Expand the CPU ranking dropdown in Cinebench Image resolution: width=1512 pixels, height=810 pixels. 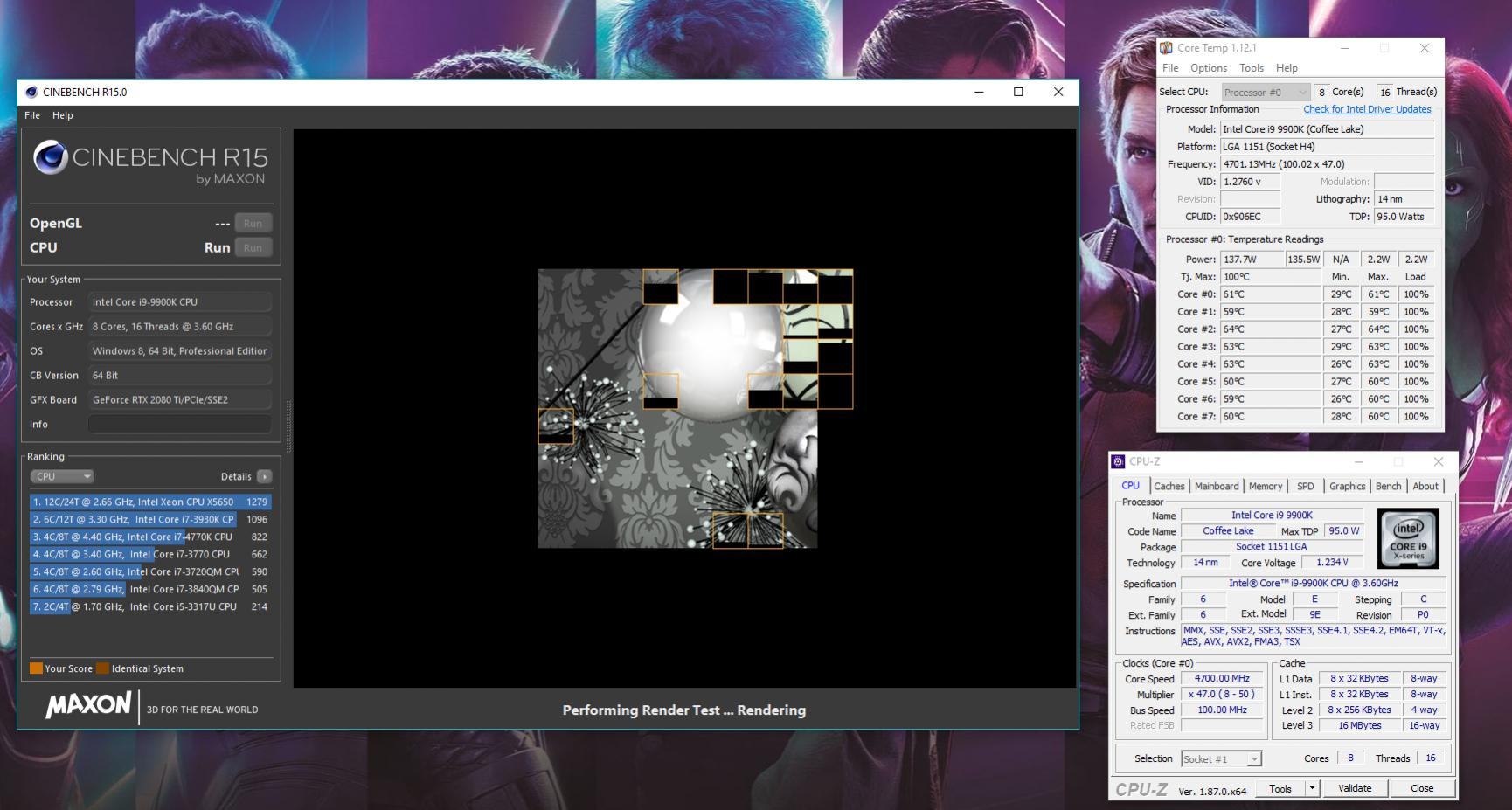tap(62, 476)
